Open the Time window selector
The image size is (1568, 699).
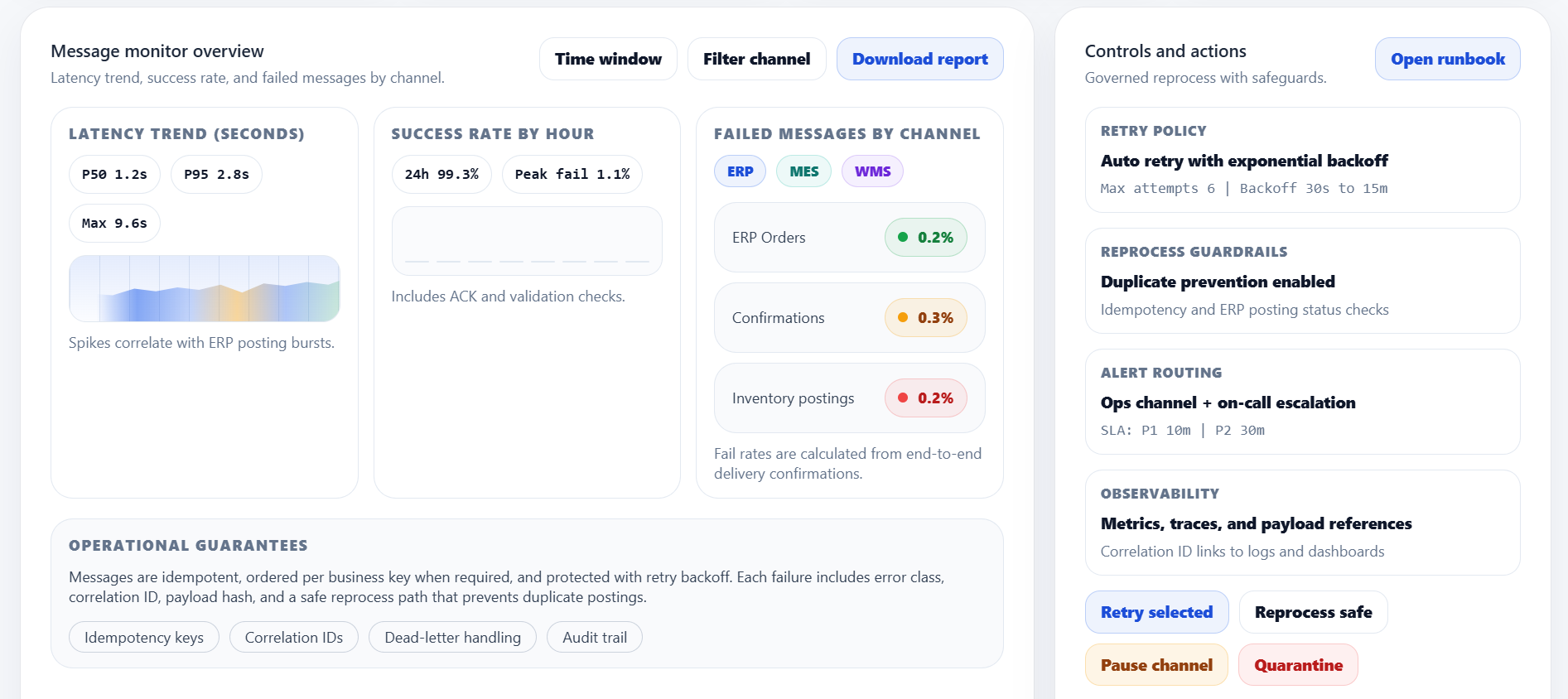[608, 59]
